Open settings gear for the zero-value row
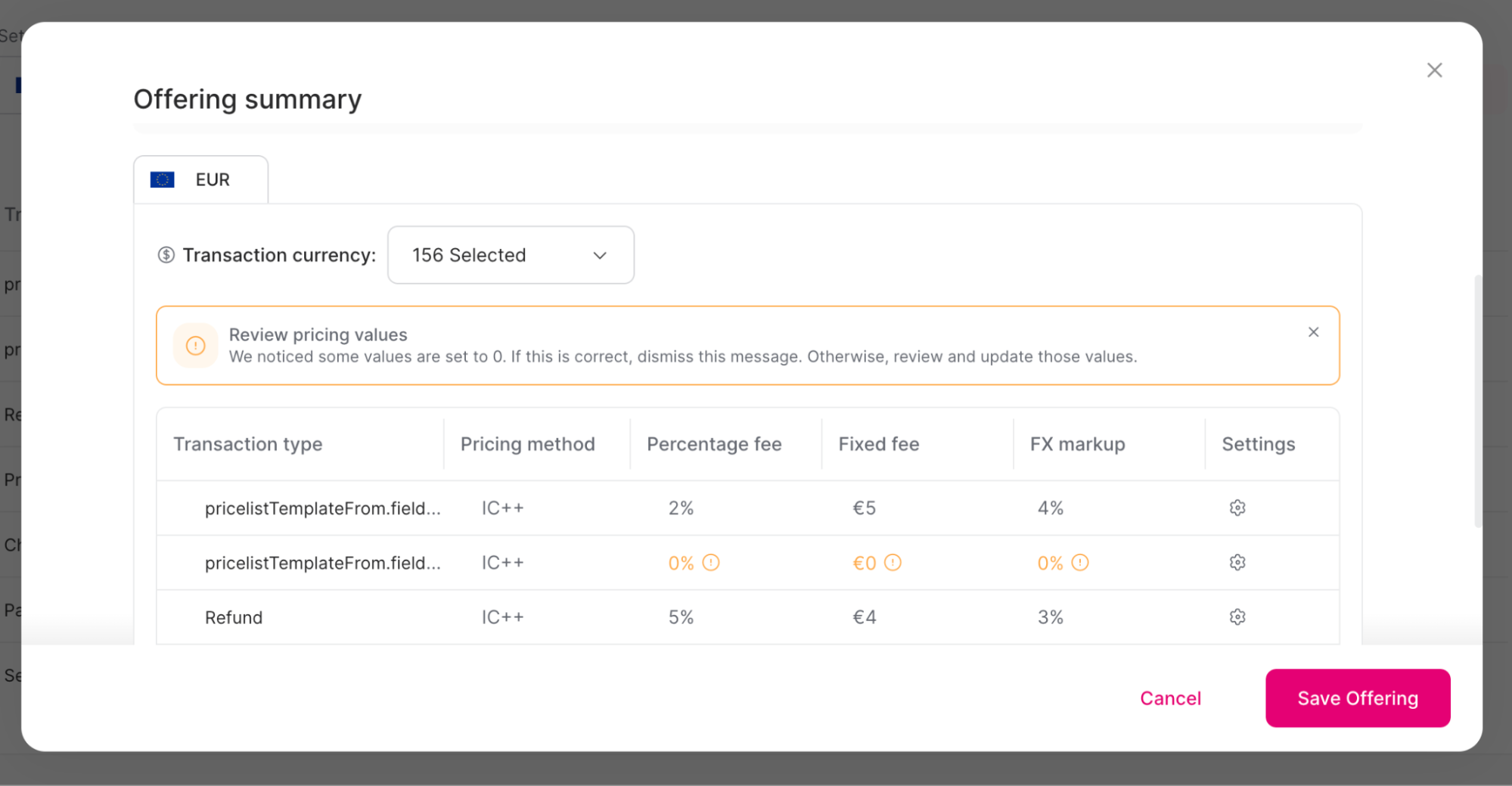The image size is (1512, 786). tap(1237, 562)
